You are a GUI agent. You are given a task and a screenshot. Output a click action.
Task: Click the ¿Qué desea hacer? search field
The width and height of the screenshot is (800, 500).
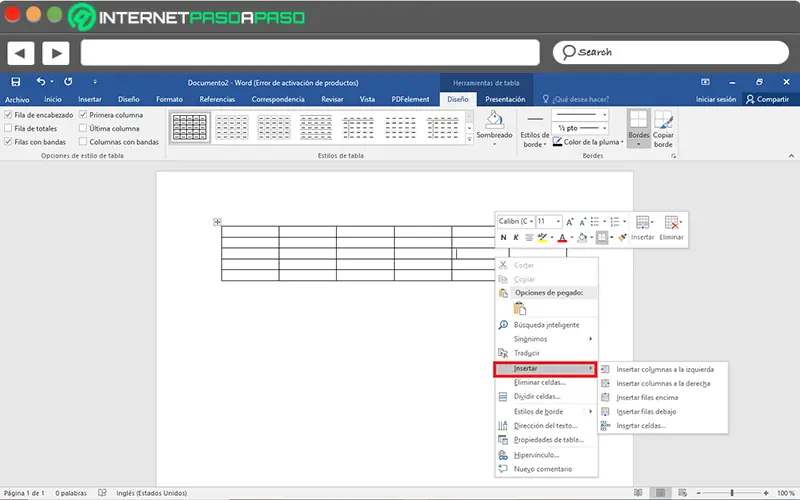point(576,99)
